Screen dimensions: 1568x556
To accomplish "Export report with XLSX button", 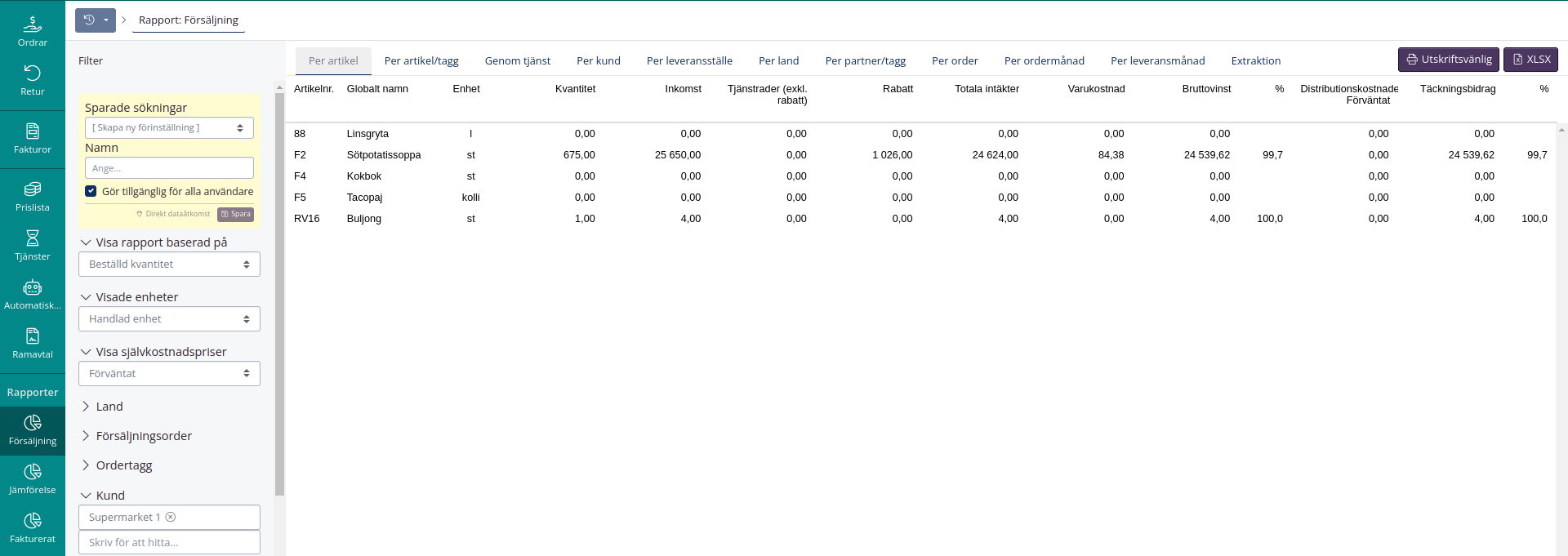I will coord(1530,60).
